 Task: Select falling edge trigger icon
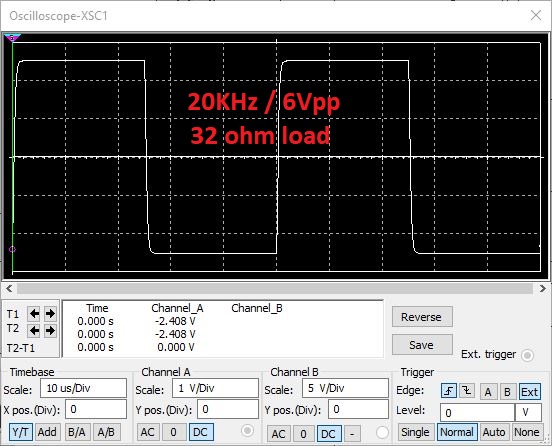pos(467,391)
